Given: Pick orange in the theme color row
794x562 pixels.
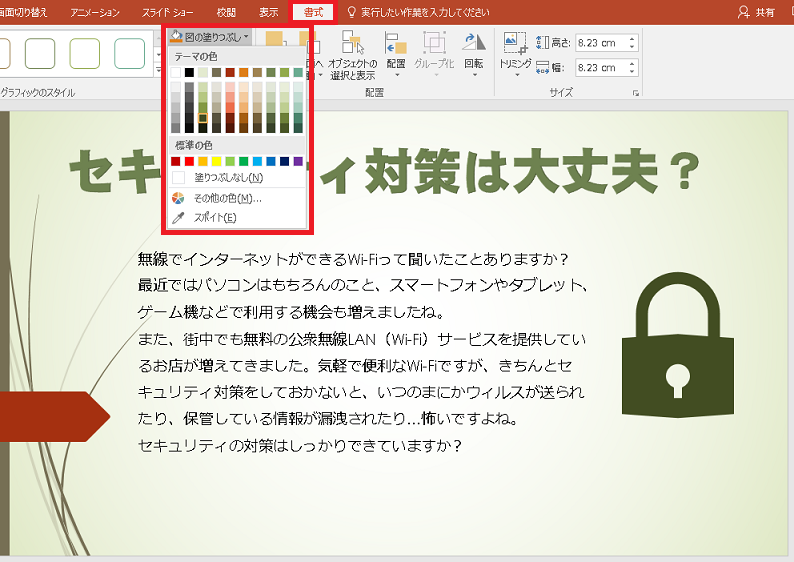Looking at the screenshot, I should [244, 72].
